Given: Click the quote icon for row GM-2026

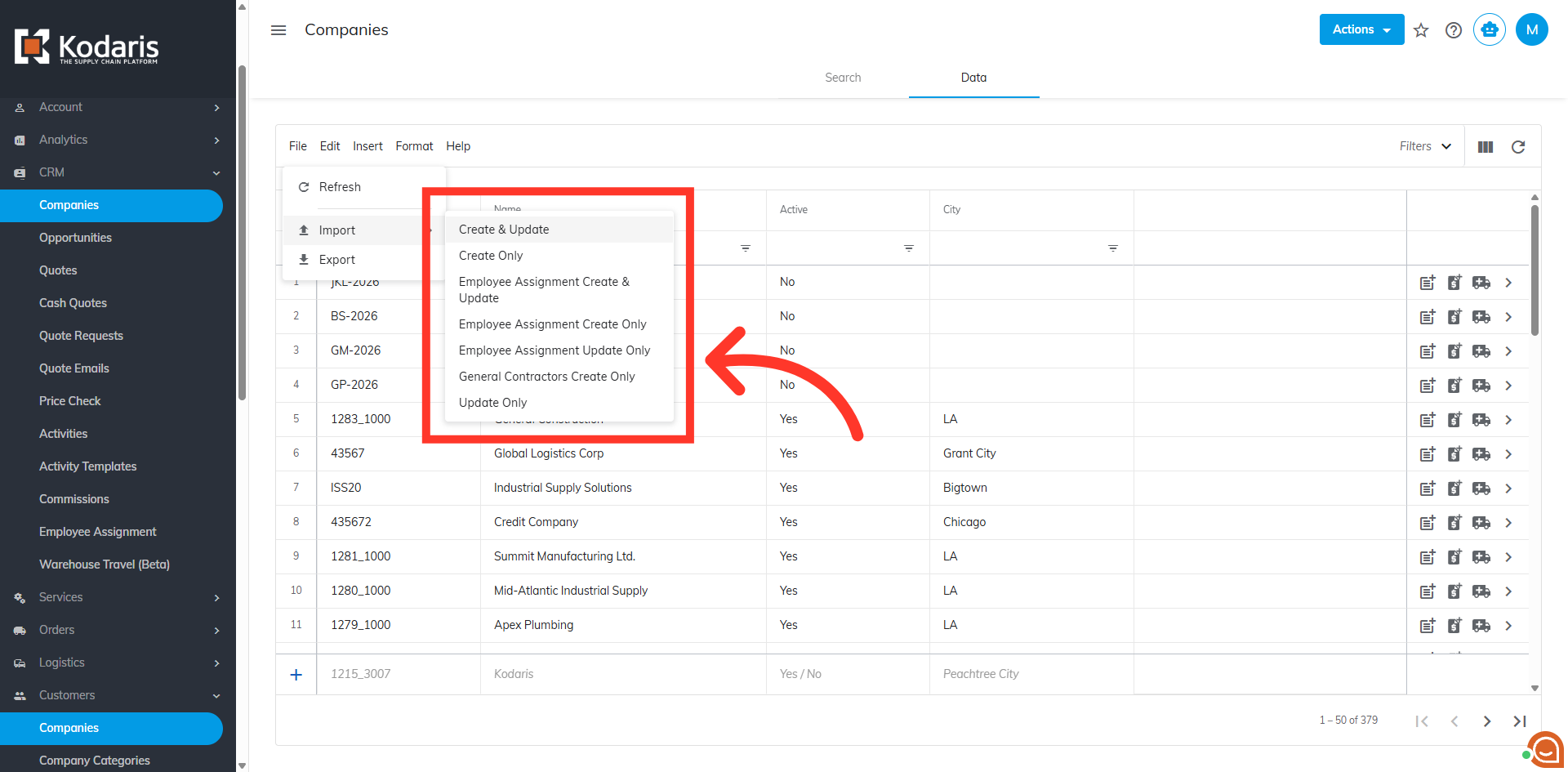Looking at the screenshot, I should 1454,351.
